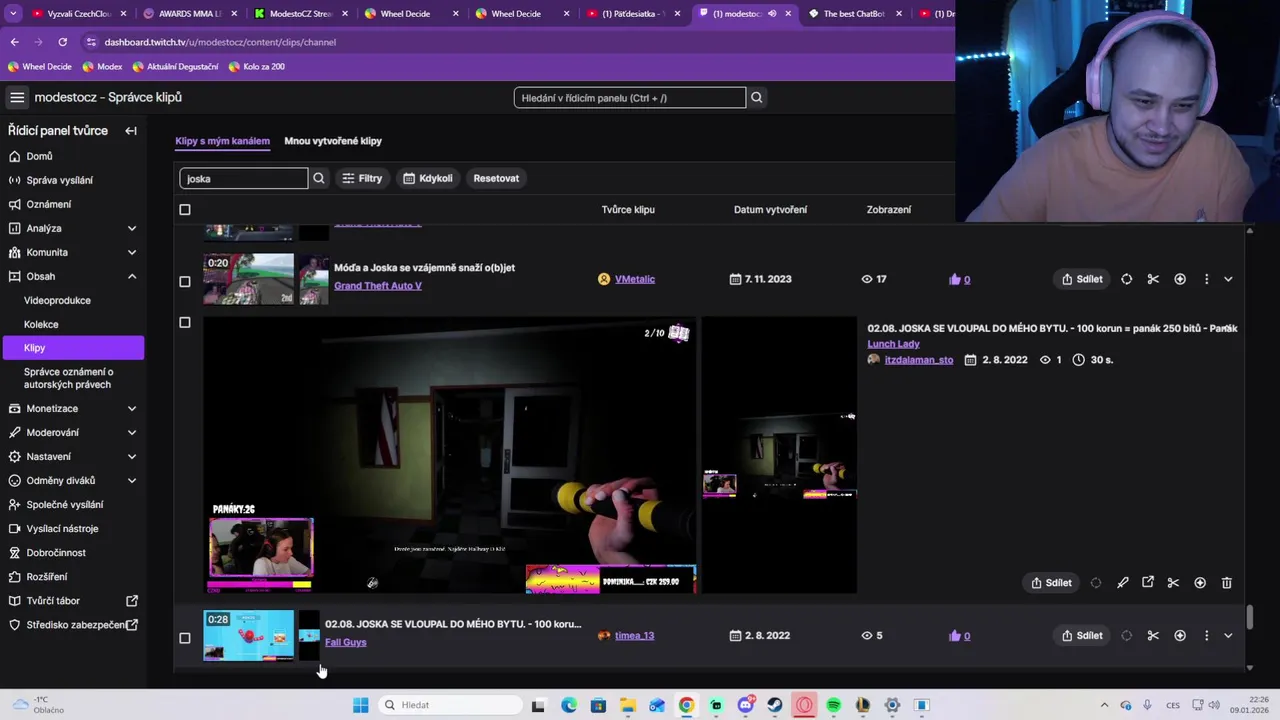
Task: Click Sdílet in the VMetalic row
Action: click(1082, 279)
